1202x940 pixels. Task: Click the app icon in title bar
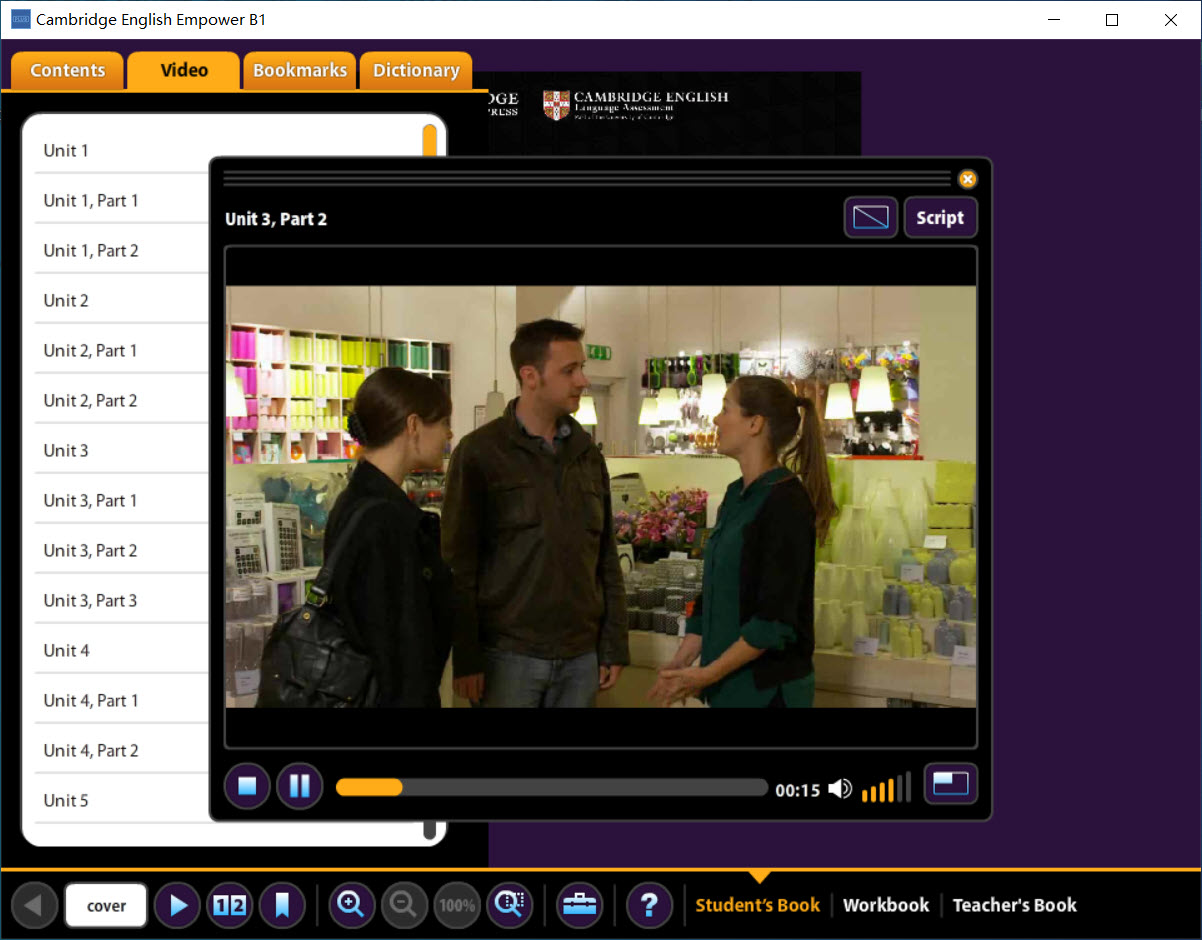20,20
